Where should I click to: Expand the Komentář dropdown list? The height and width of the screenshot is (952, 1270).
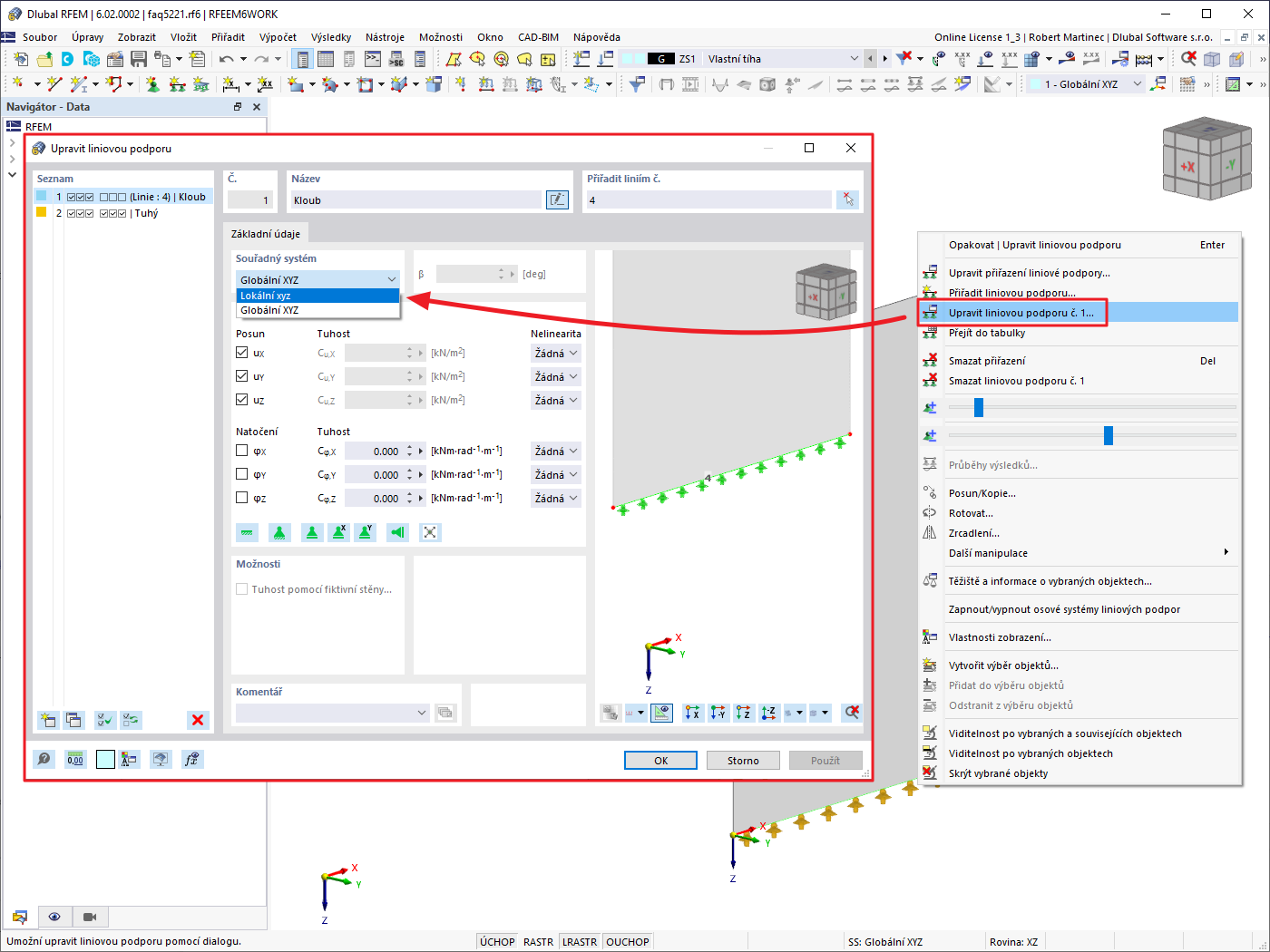[422, 713]
